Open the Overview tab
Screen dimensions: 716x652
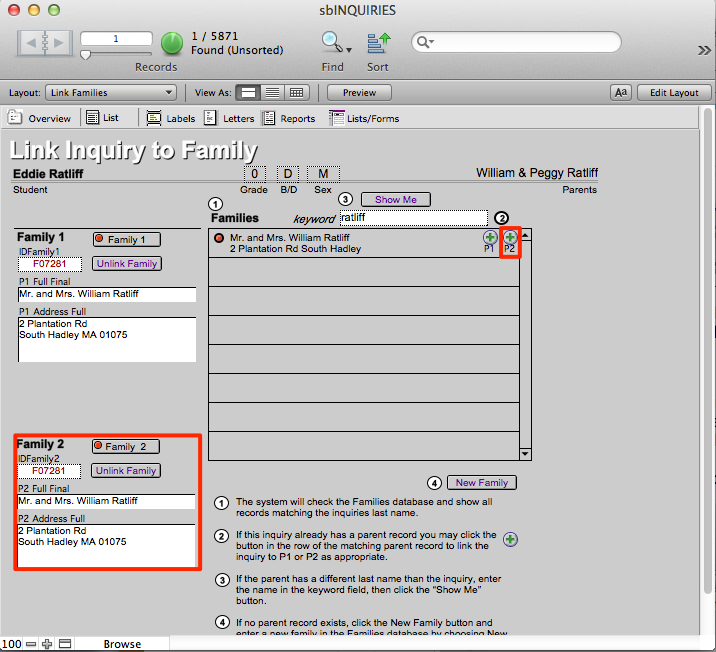point(40,118)
